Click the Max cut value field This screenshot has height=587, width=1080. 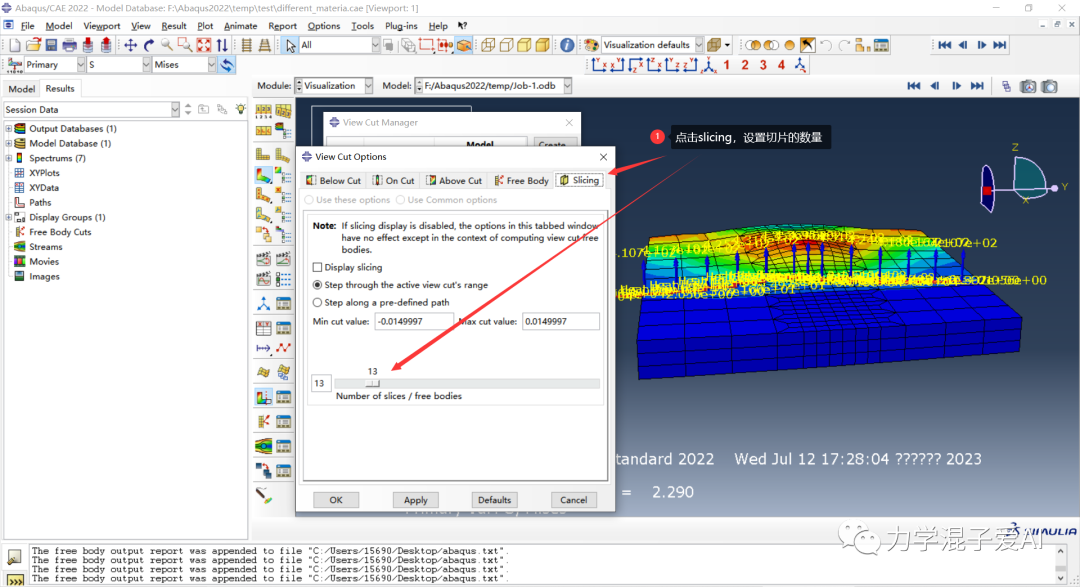(561, 322)
